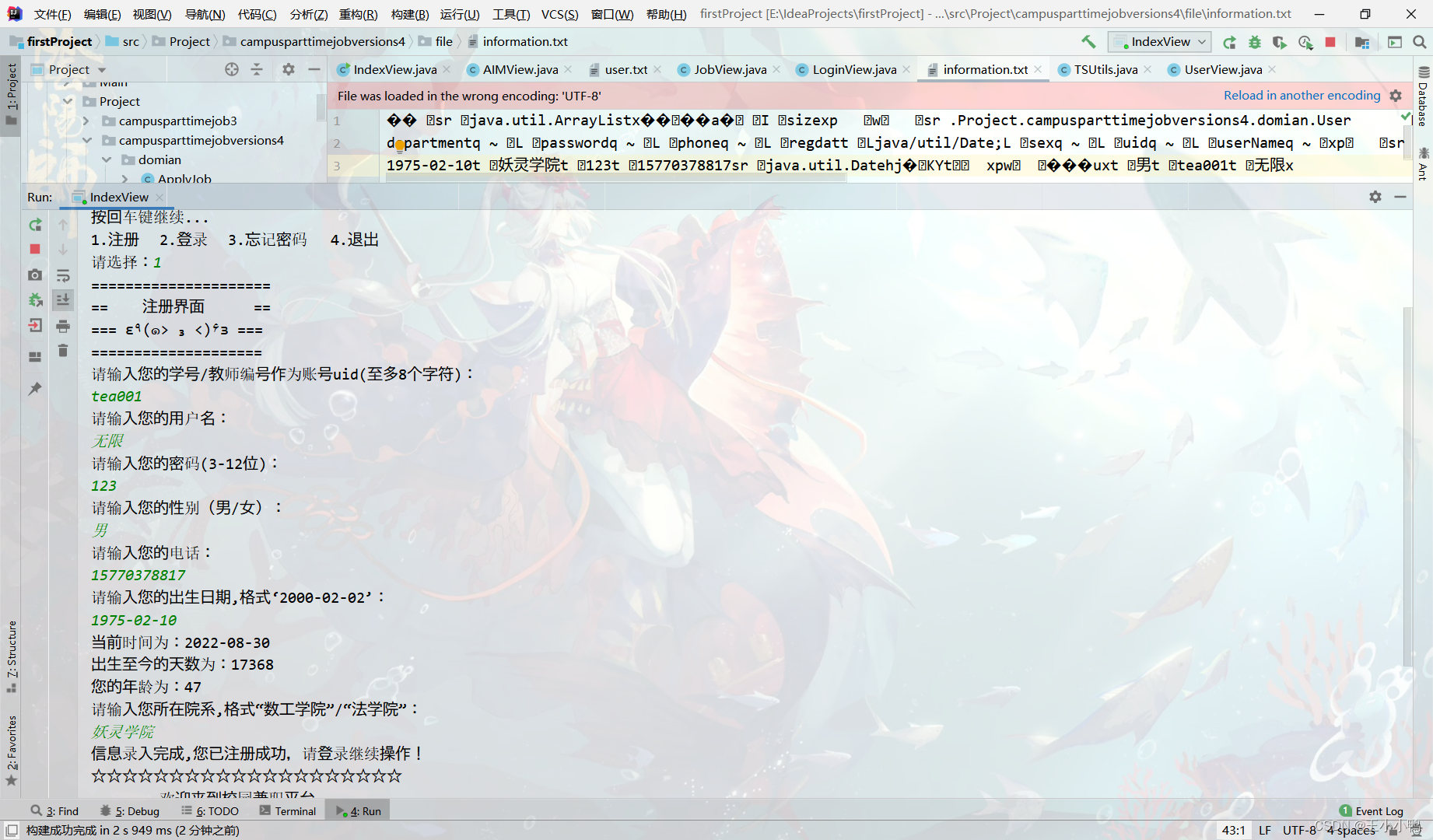1433x840 pixels.
Task: Open the 重构(R) menu
Action: (358, 14)
